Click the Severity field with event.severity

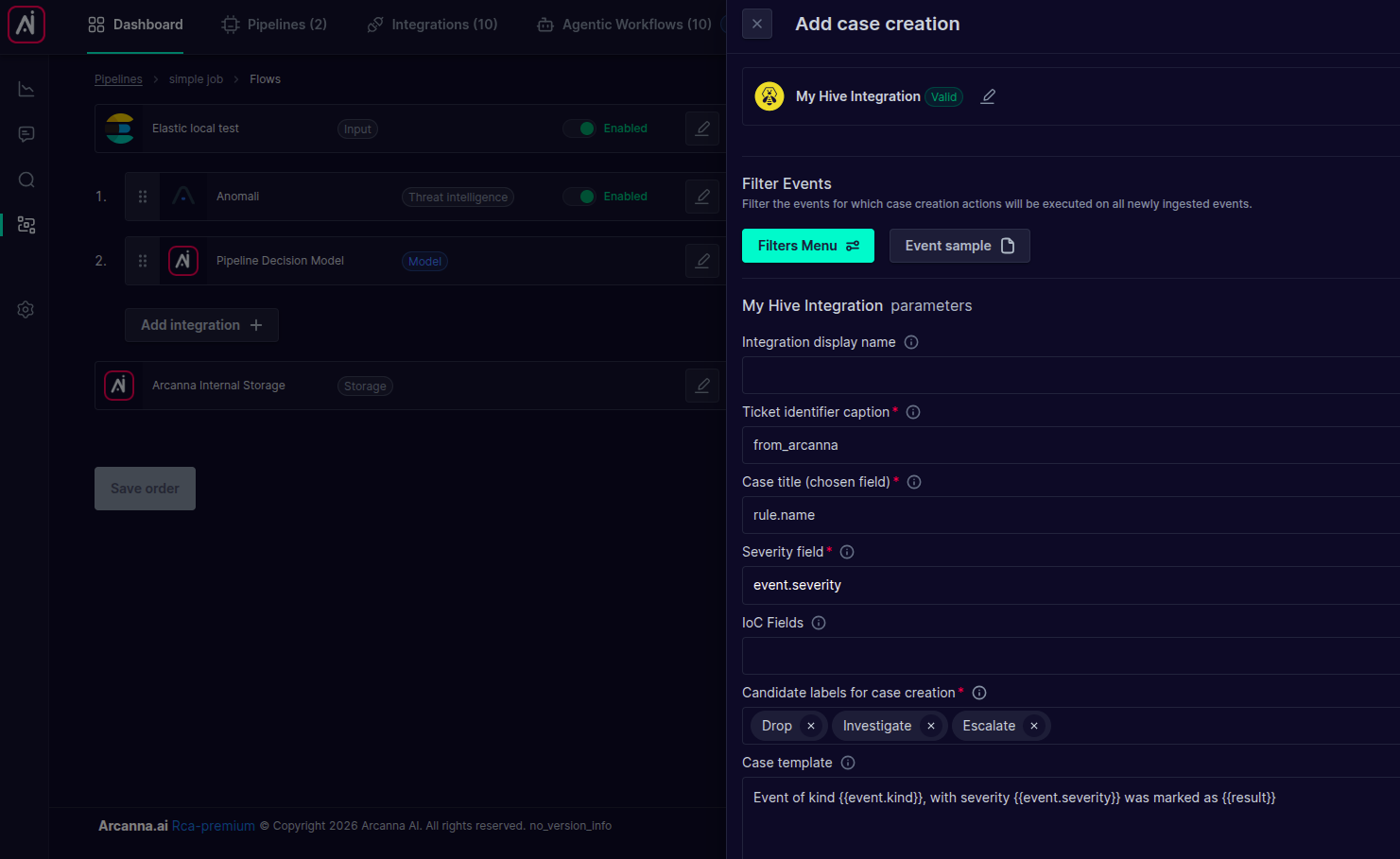[x=1070, y=585]
